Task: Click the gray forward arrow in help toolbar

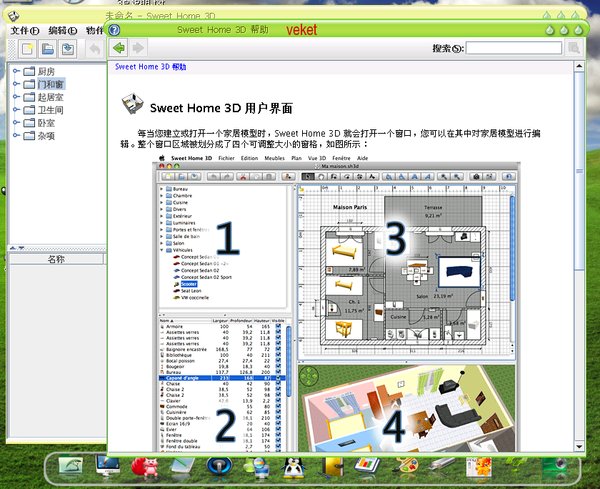Action: pyautogui.click(x=138, y=48)
